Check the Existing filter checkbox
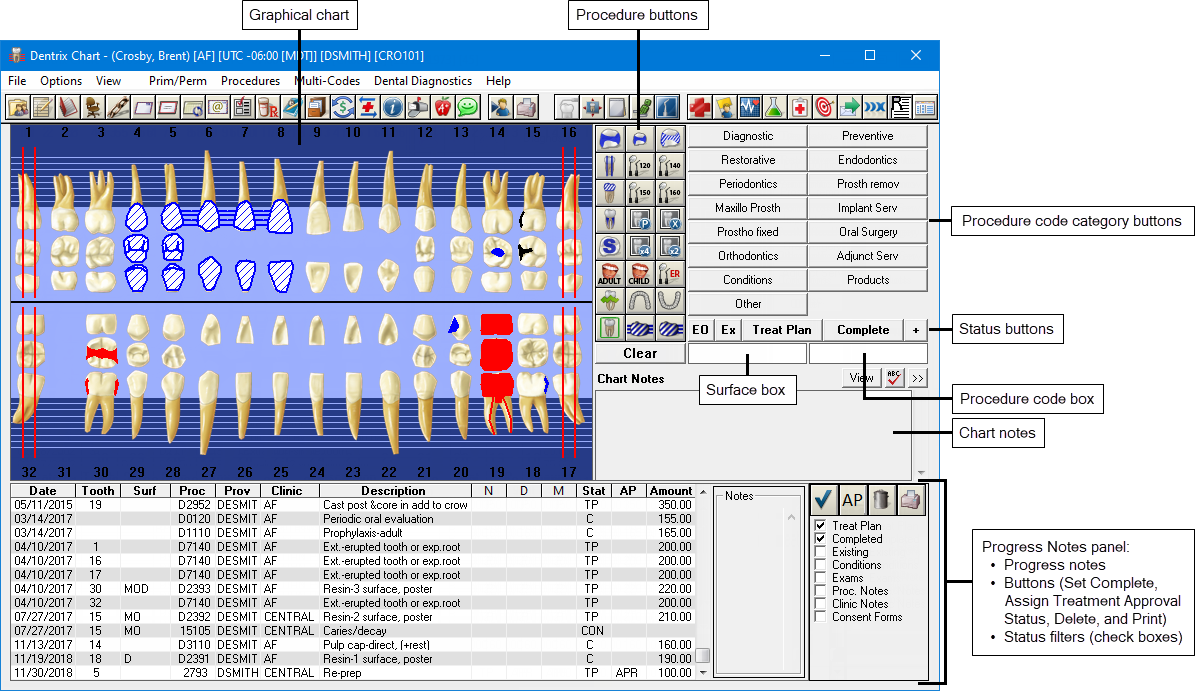 coord(821,552)
